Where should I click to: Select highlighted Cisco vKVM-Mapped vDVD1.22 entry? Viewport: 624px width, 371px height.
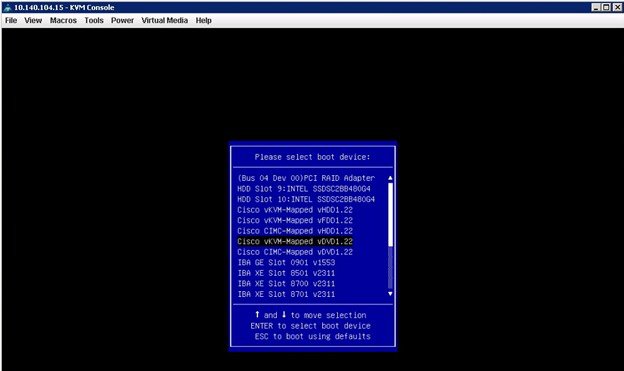[295, 241]
